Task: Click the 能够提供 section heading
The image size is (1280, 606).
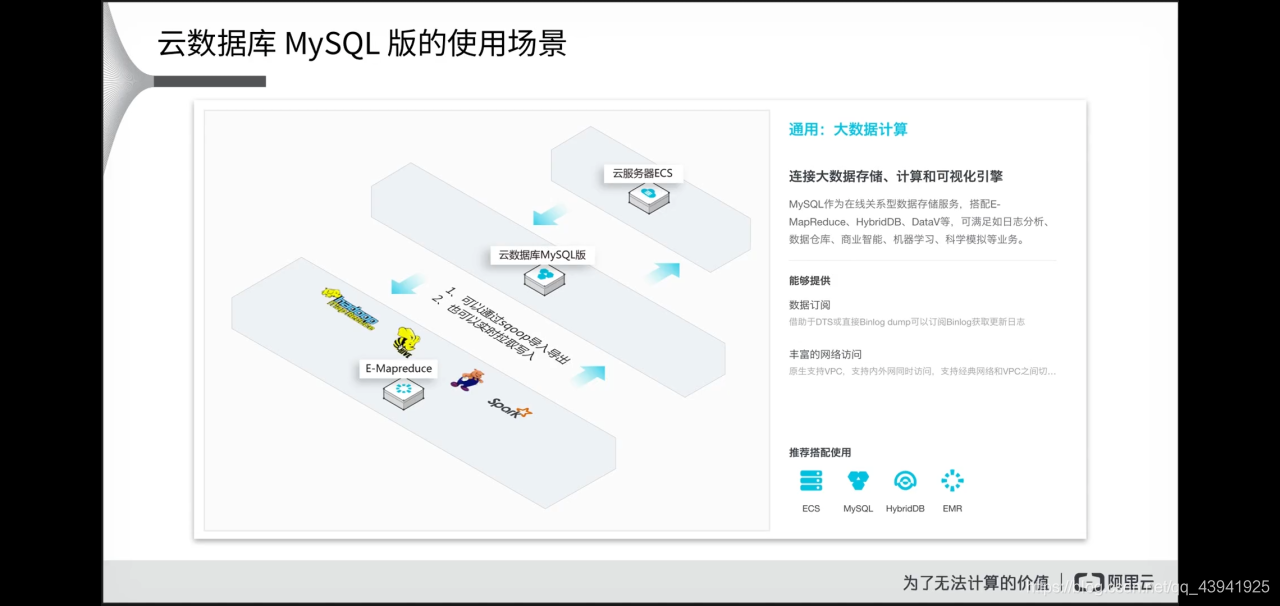Action: pos(809,281)
